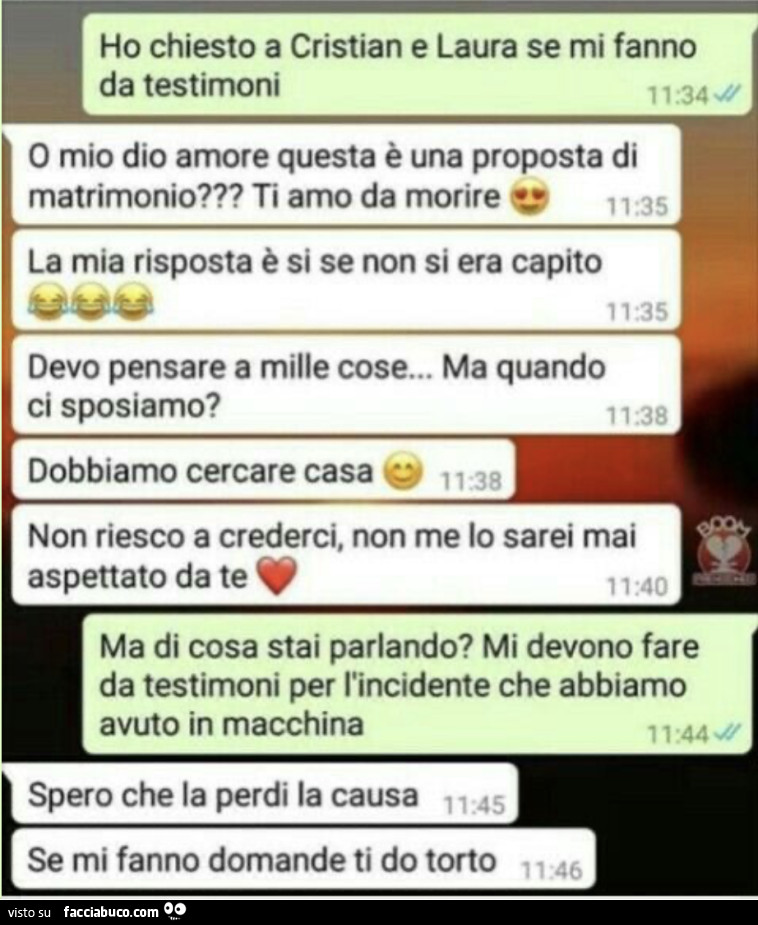758x925 pixels.
Task: Click the heart-eyes emoji in the message
Action: tap(530, 198)
